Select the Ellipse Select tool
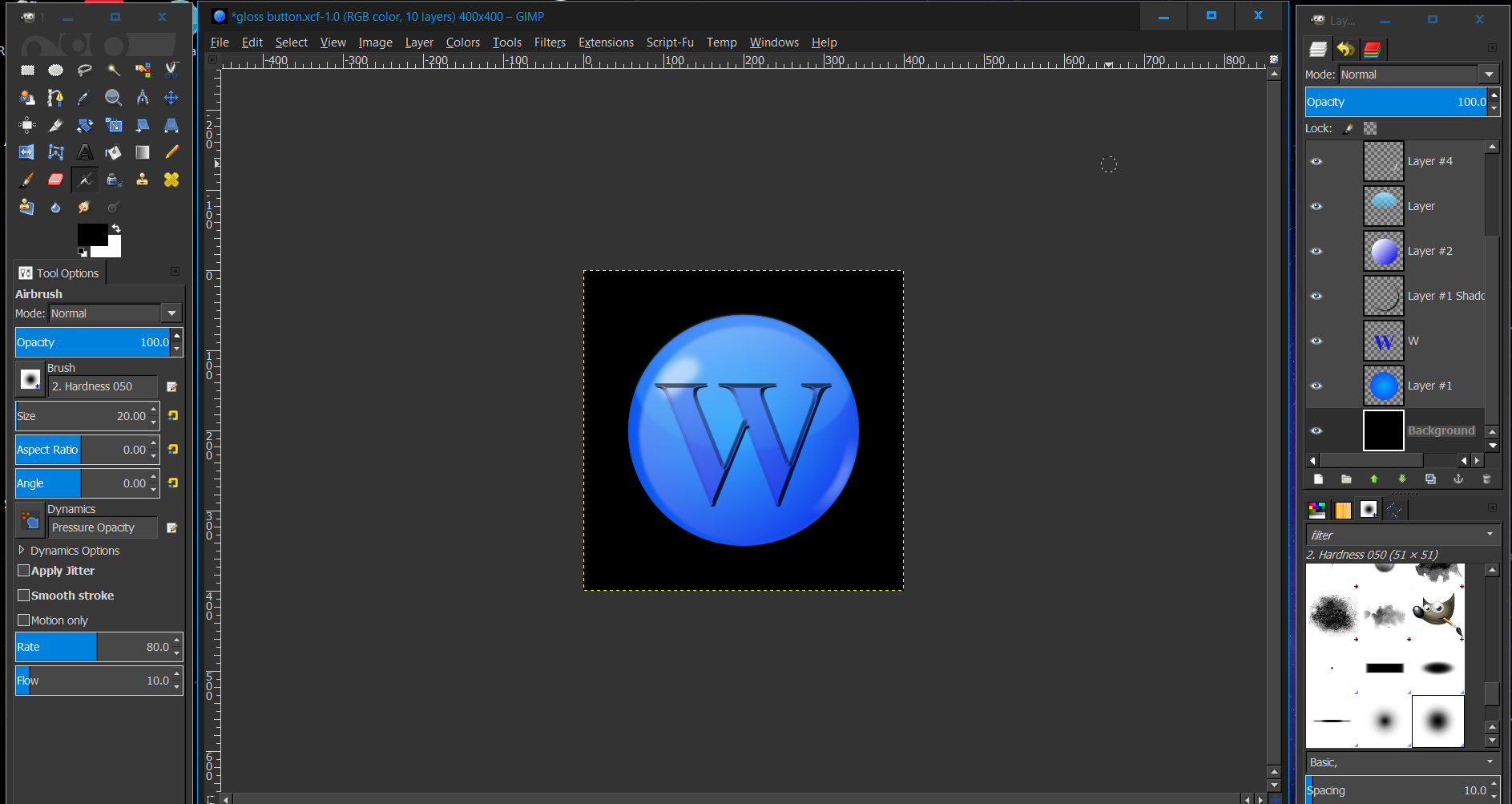 (55, 71)
